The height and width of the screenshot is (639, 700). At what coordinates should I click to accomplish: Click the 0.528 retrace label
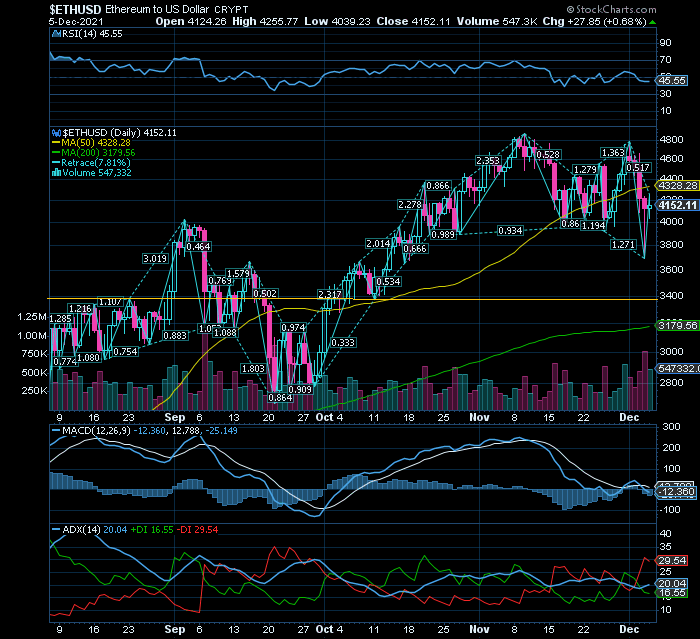(x=548, y=155)
